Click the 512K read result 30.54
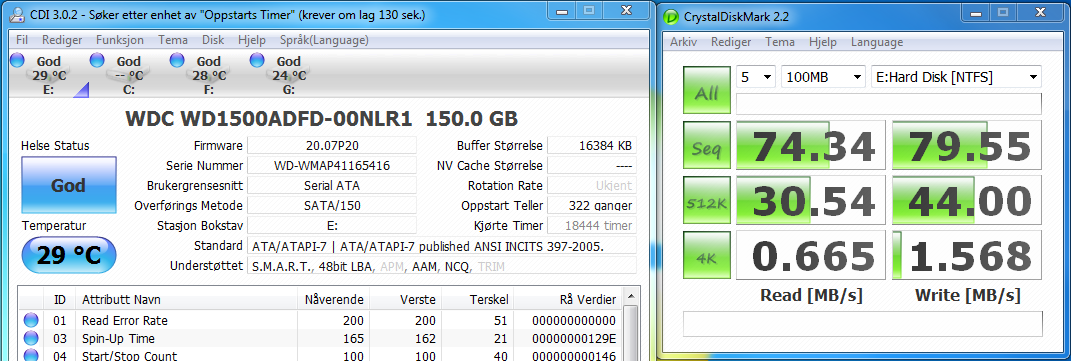1071x361 pixels. (x=811, y=201)
